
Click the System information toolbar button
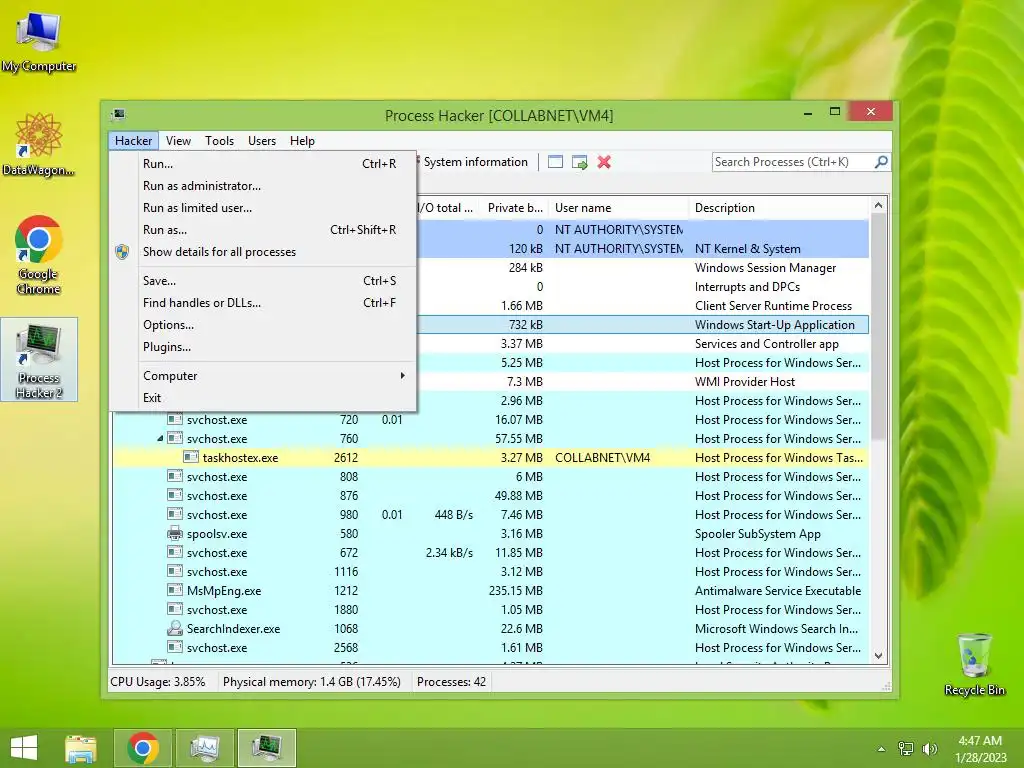pos(475,162)
